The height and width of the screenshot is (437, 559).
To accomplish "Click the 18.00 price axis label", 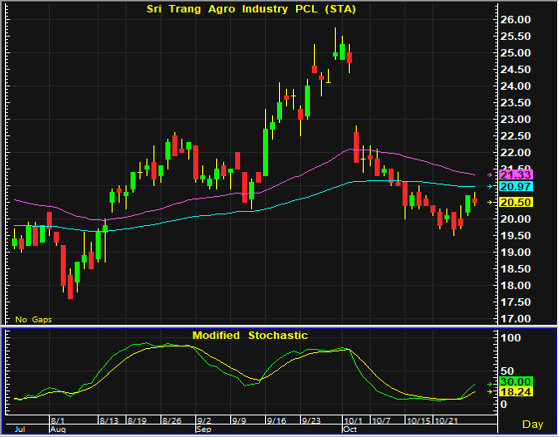I will pos(516,285).
